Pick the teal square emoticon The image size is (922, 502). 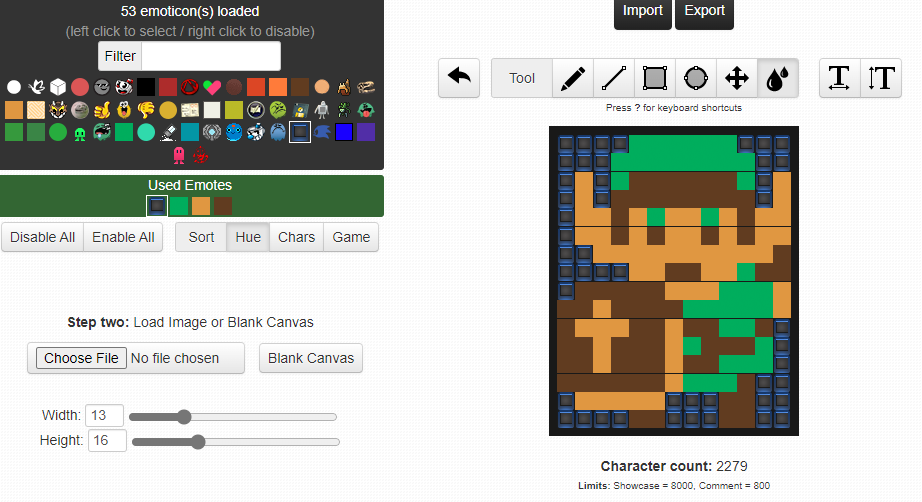click(189, 132)
